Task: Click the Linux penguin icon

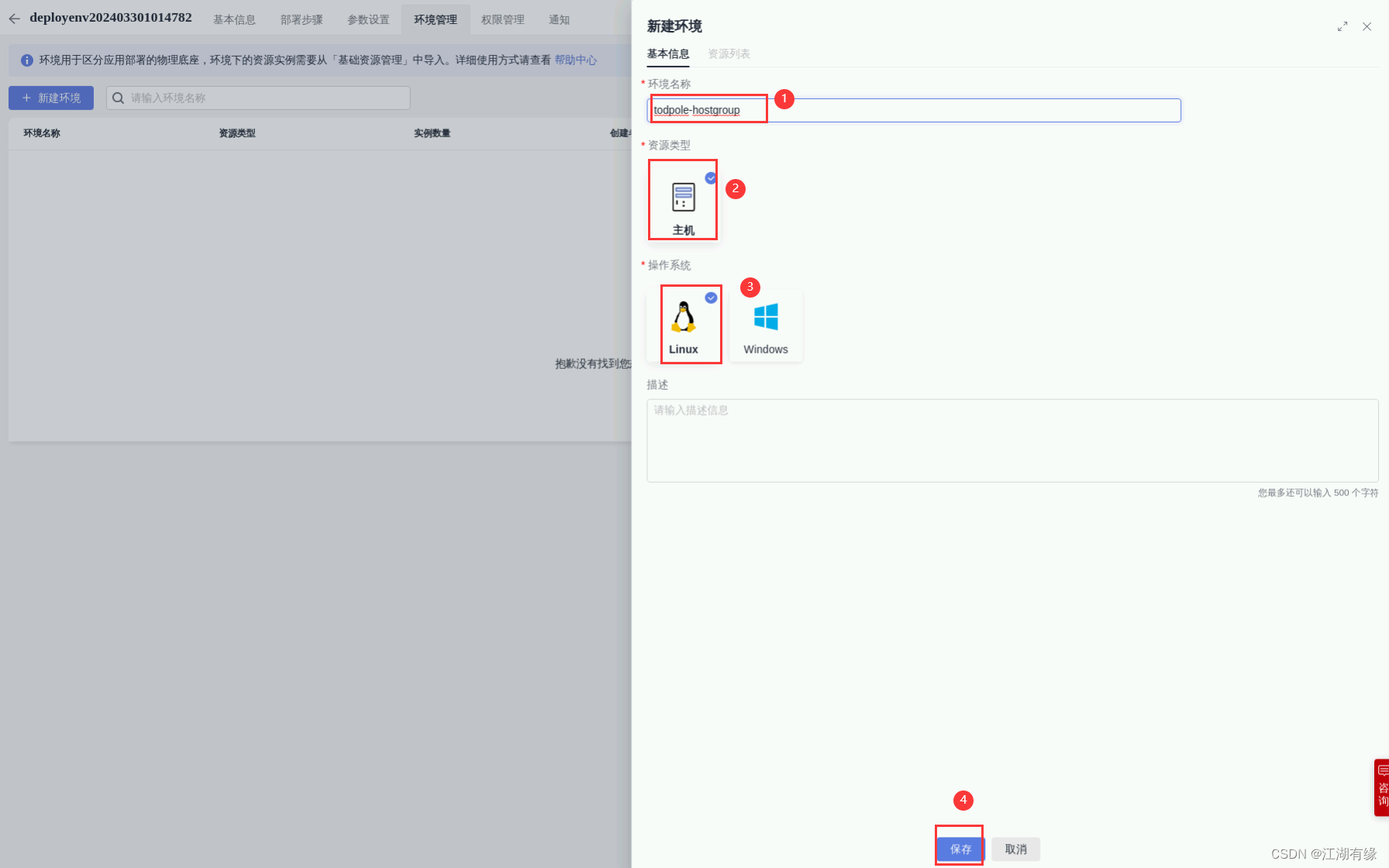Action: pyautogui.click(x=685, y=318)
